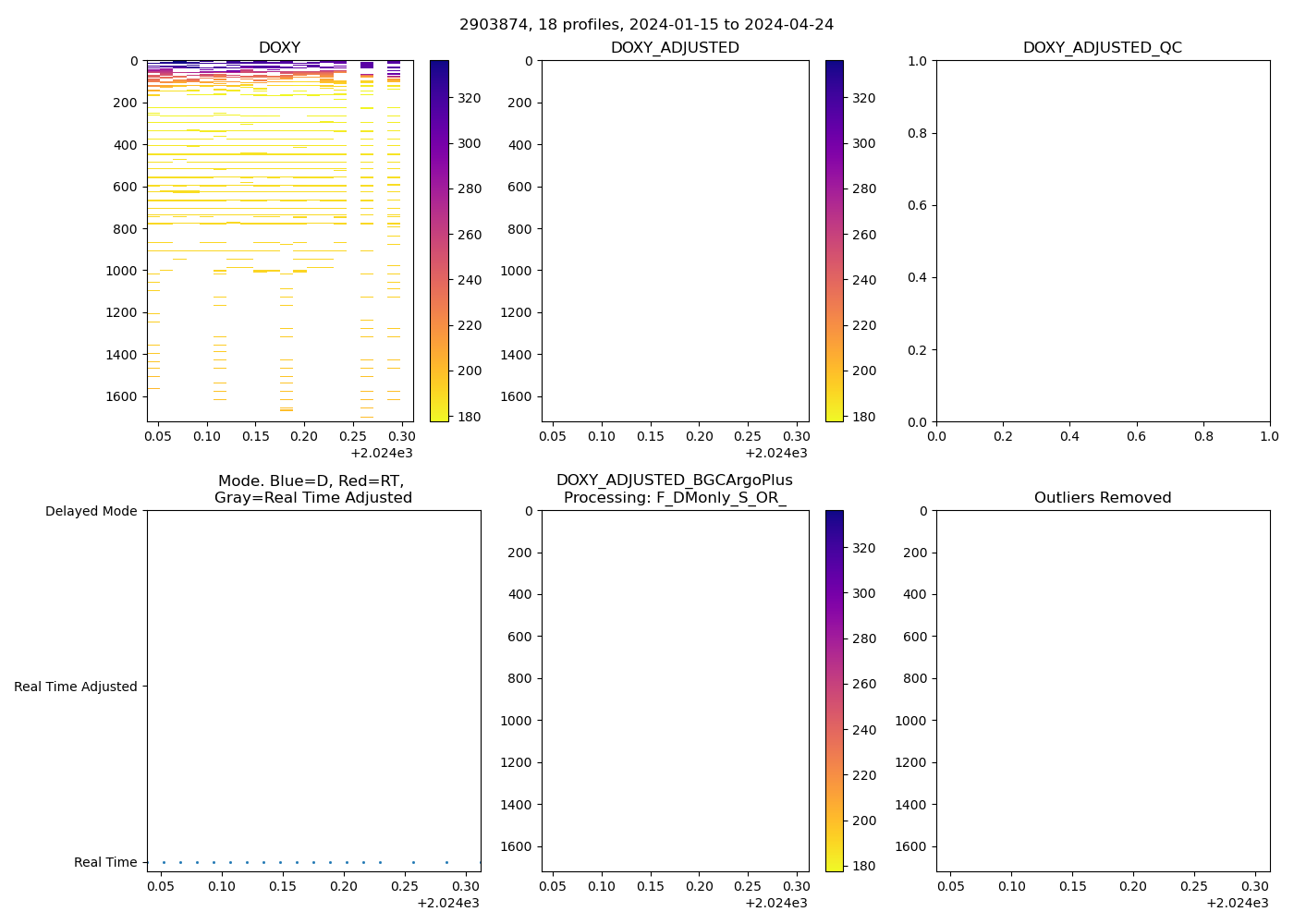Click the colorbar beside the BGCArgoPlus plot
1294x924 pixels.
pos(834,690)
